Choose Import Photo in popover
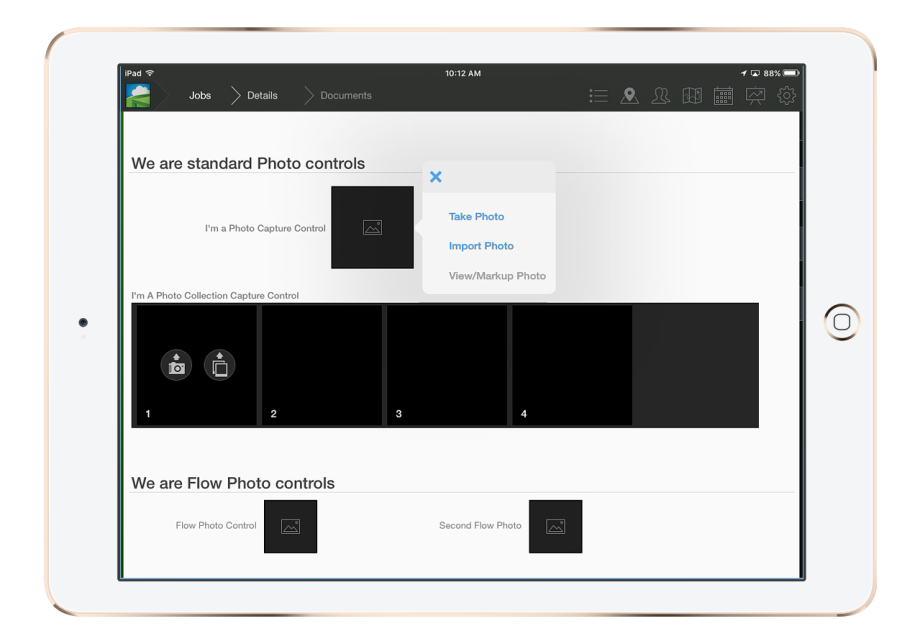The image size is (920, 644). [x=481, y=246]
